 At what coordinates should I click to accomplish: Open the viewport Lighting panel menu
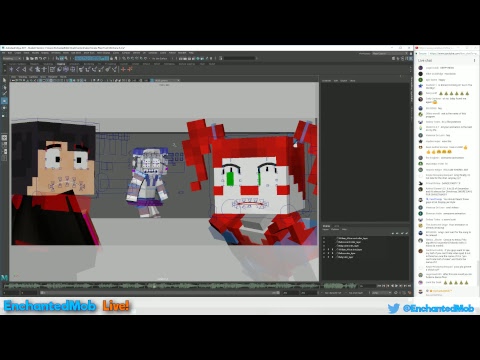34,77
